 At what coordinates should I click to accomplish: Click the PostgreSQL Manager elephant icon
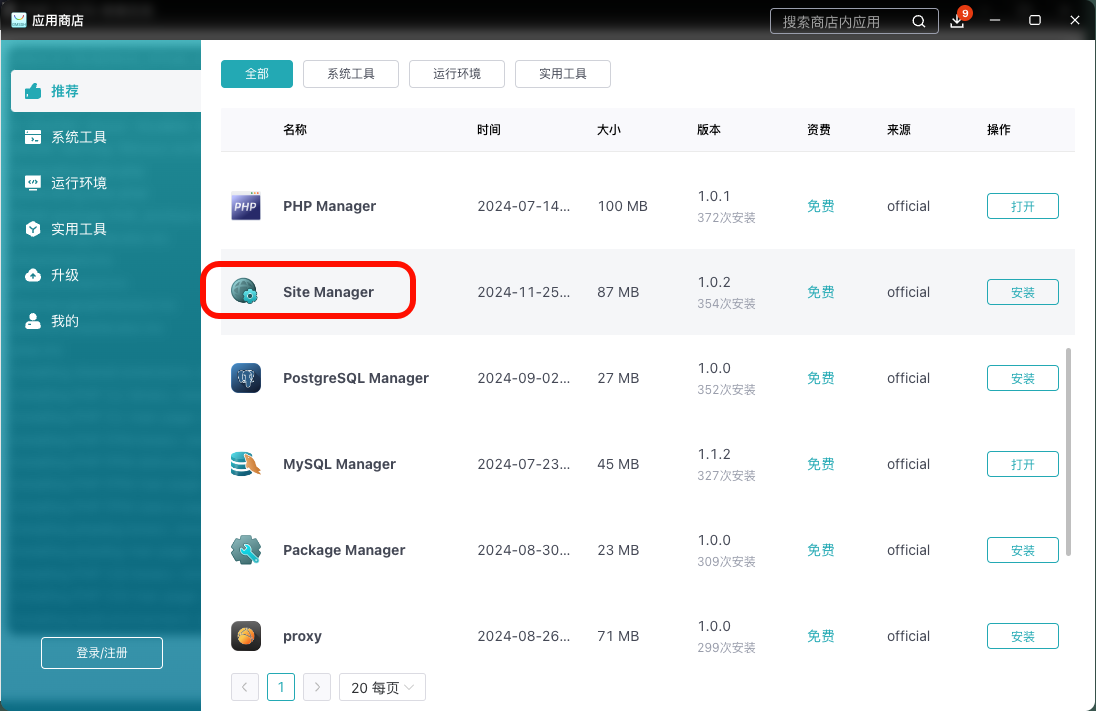tap(245, 378)
